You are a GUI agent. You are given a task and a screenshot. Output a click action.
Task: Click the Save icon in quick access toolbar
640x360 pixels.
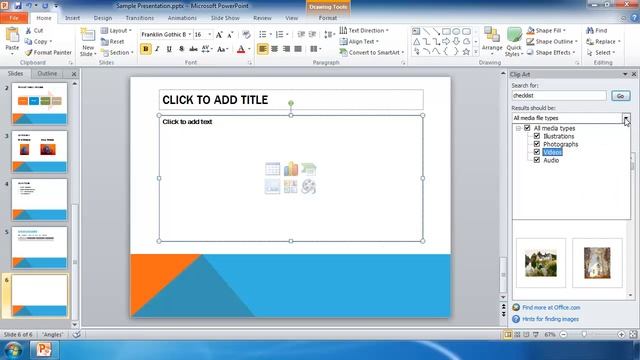pos(18,6)
